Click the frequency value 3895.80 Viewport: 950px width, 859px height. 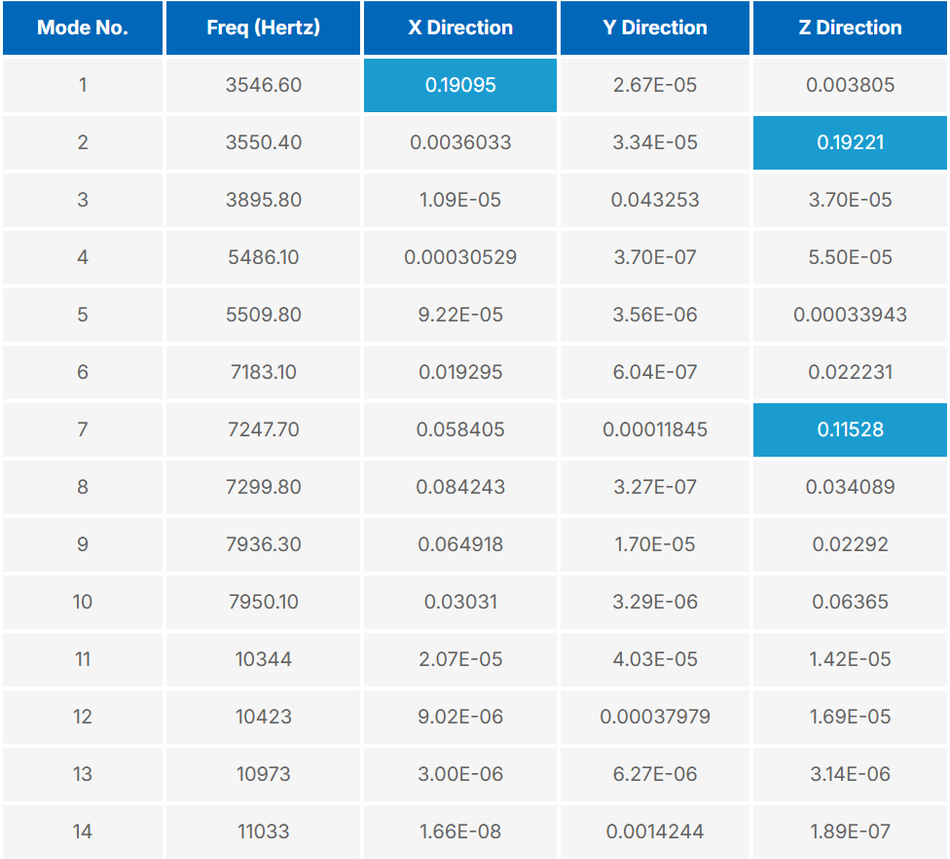coord(263,200)
